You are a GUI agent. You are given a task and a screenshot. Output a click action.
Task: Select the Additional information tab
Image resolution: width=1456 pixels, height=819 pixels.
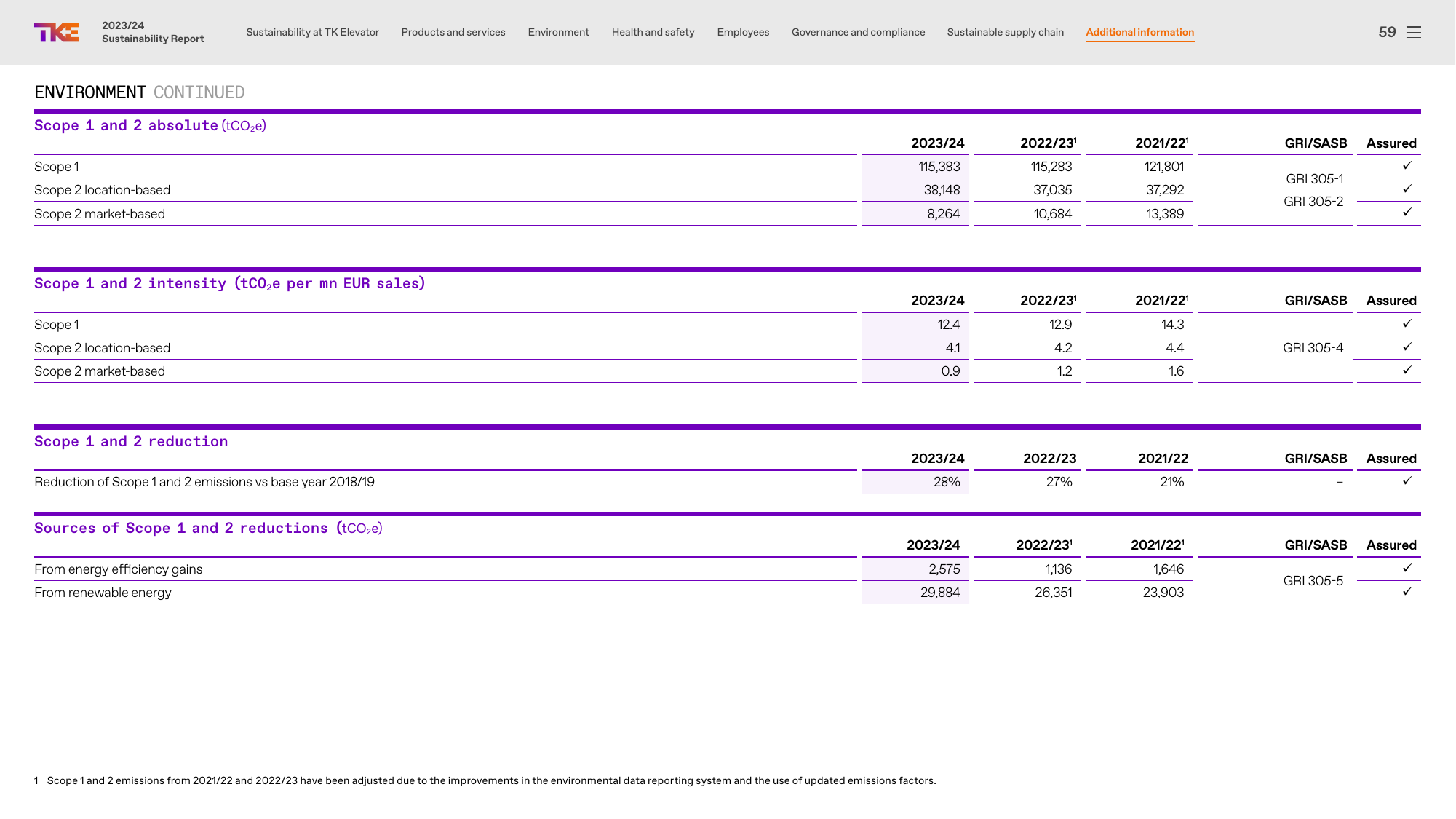pos(1139,32)
